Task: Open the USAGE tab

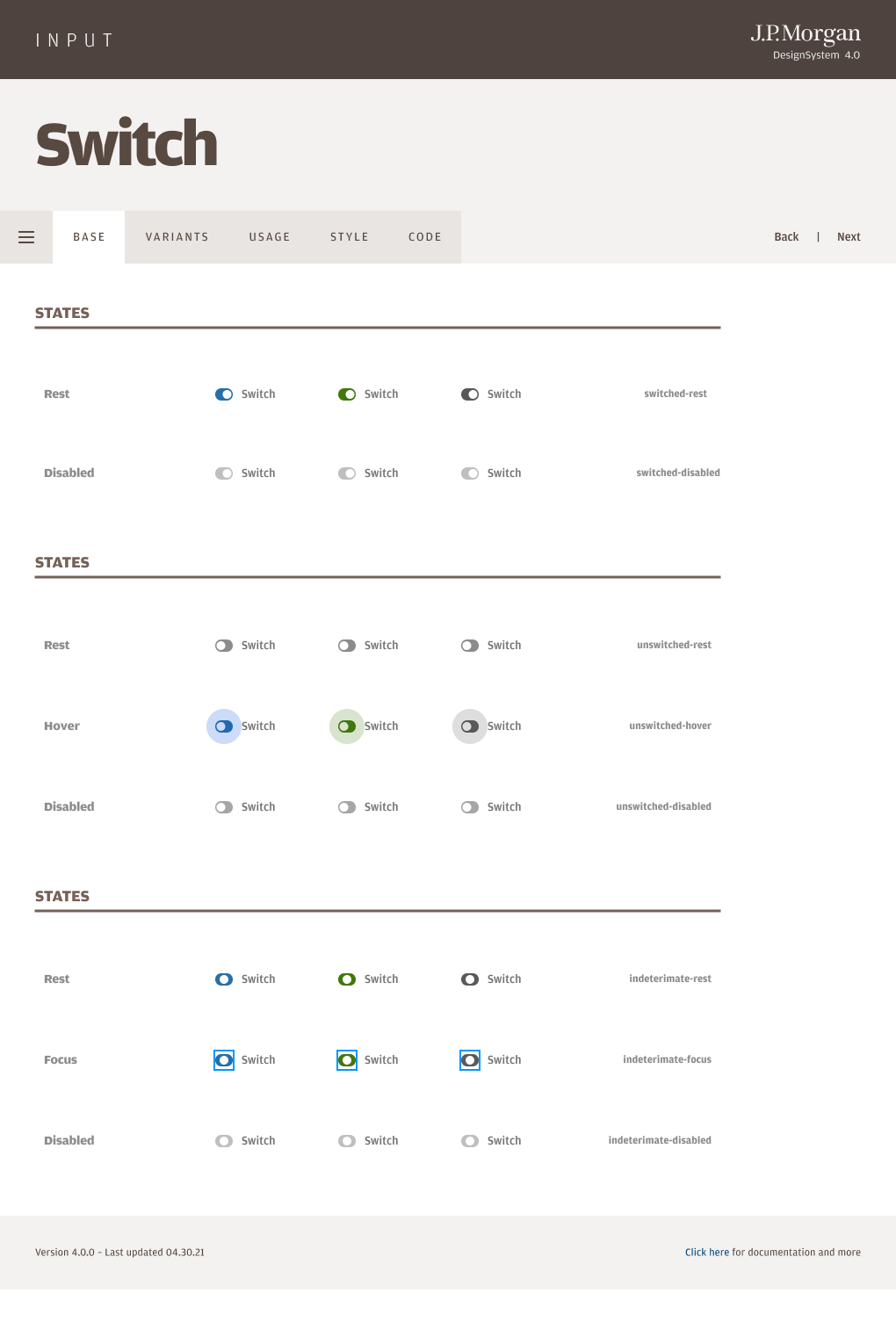Action: tap(270, 237)
